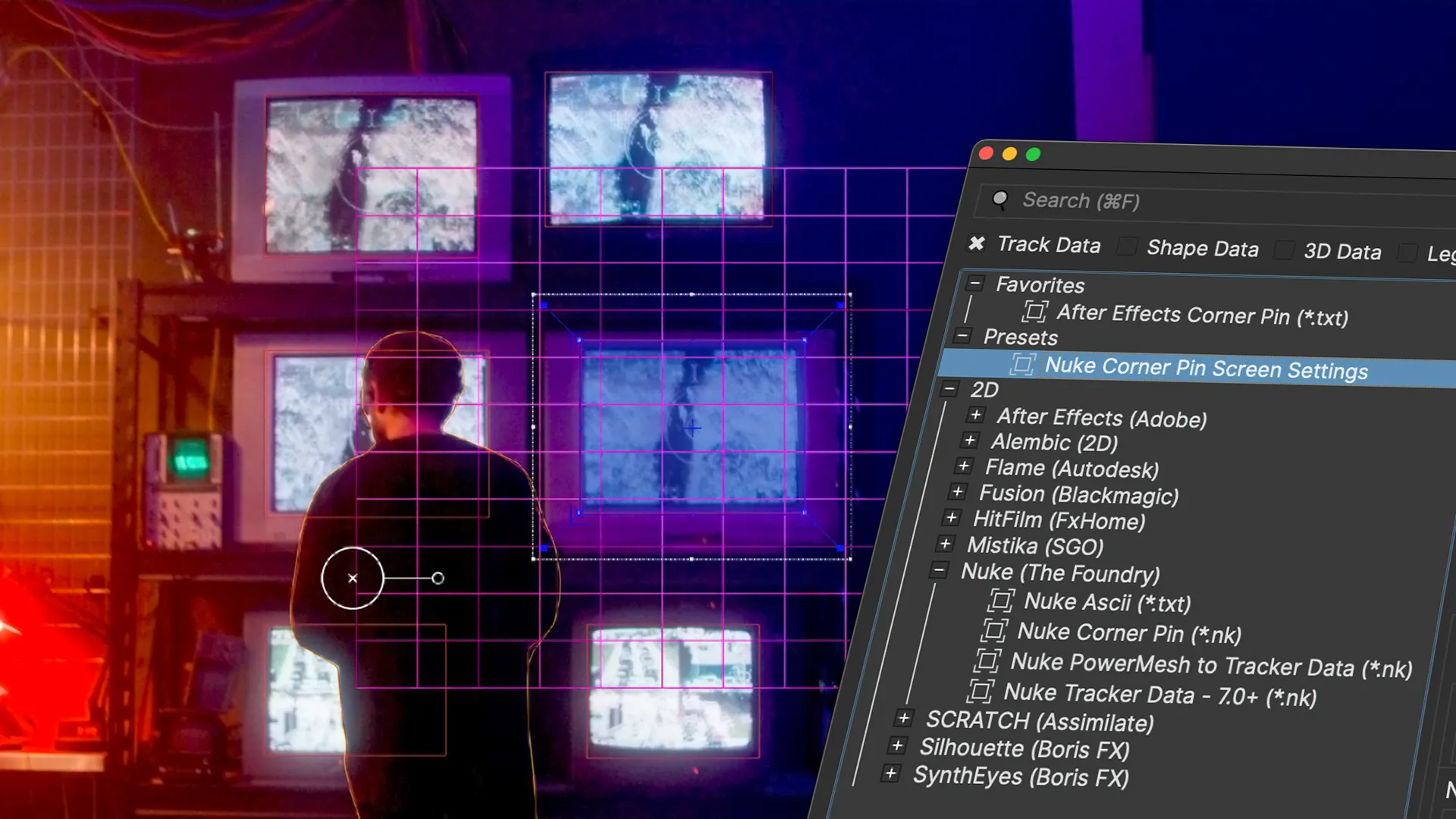Enable the 3D Data checkbox

pyautogui.click(x=1284, y=250)
